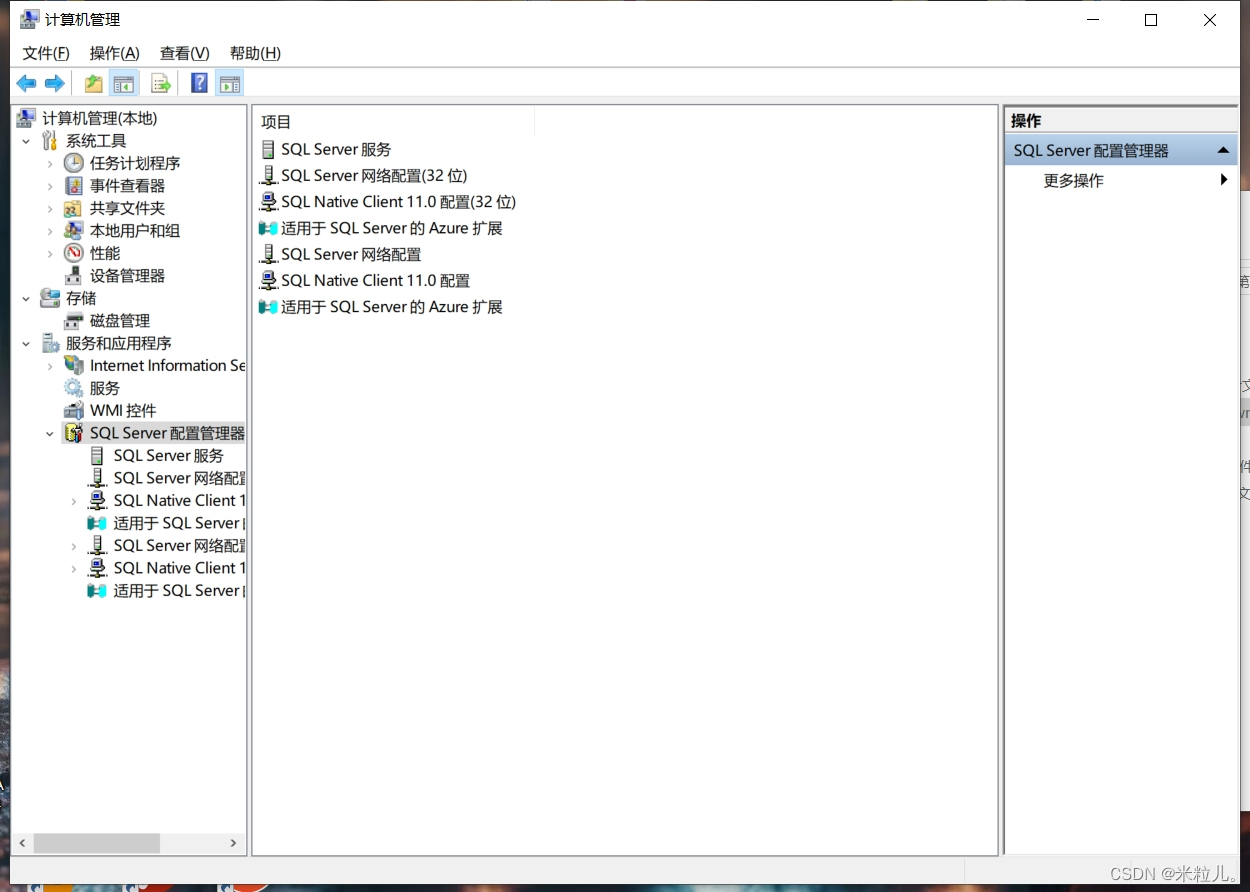
Task: Click the 计算机管理 title bar app icon
Action: tap(30, 19)
